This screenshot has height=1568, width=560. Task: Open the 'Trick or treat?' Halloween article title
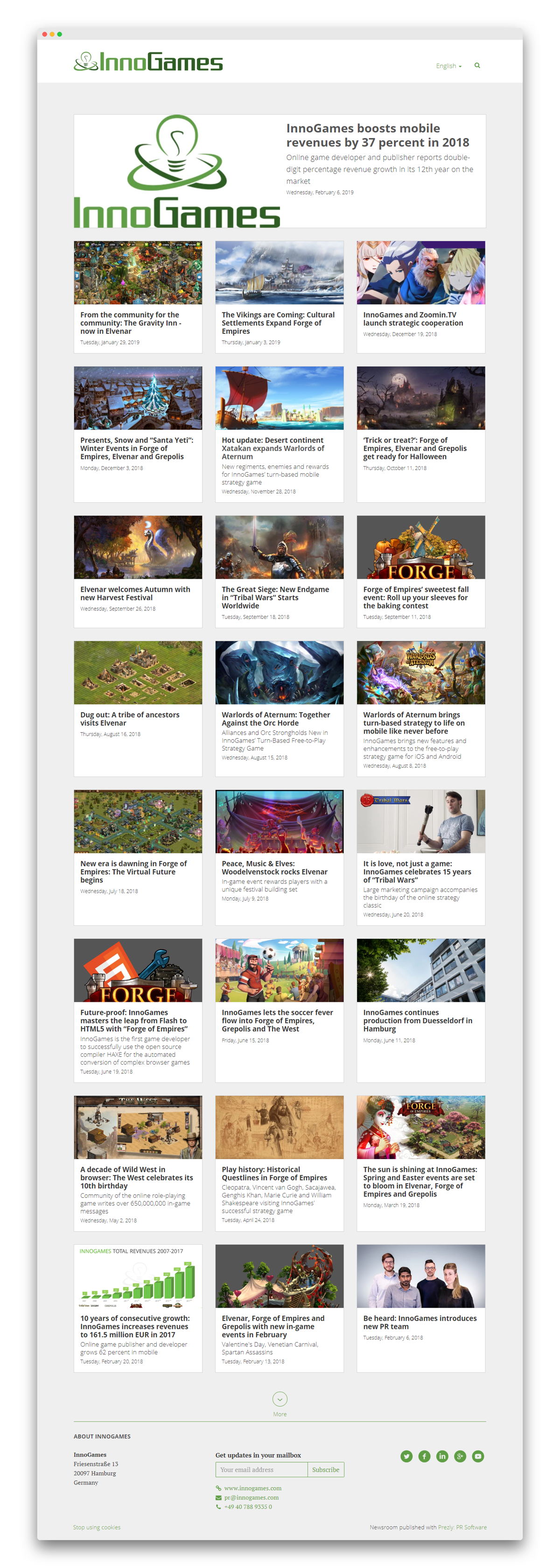pos(415,448)
